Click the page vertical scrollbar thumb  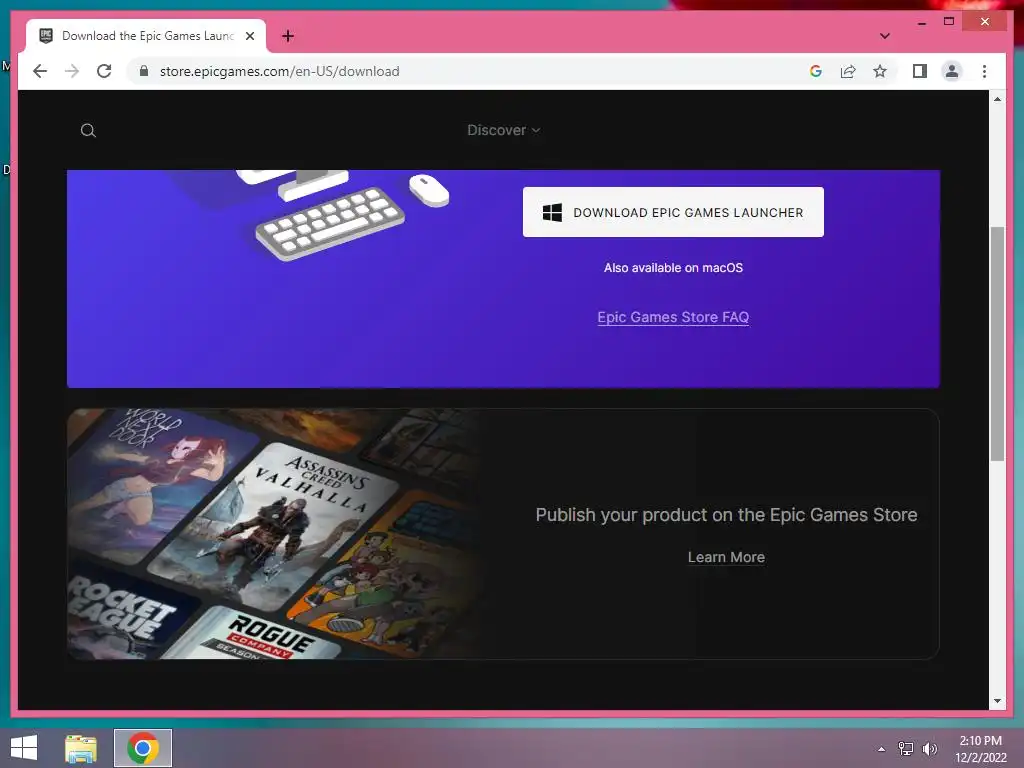tap(997, 344)
